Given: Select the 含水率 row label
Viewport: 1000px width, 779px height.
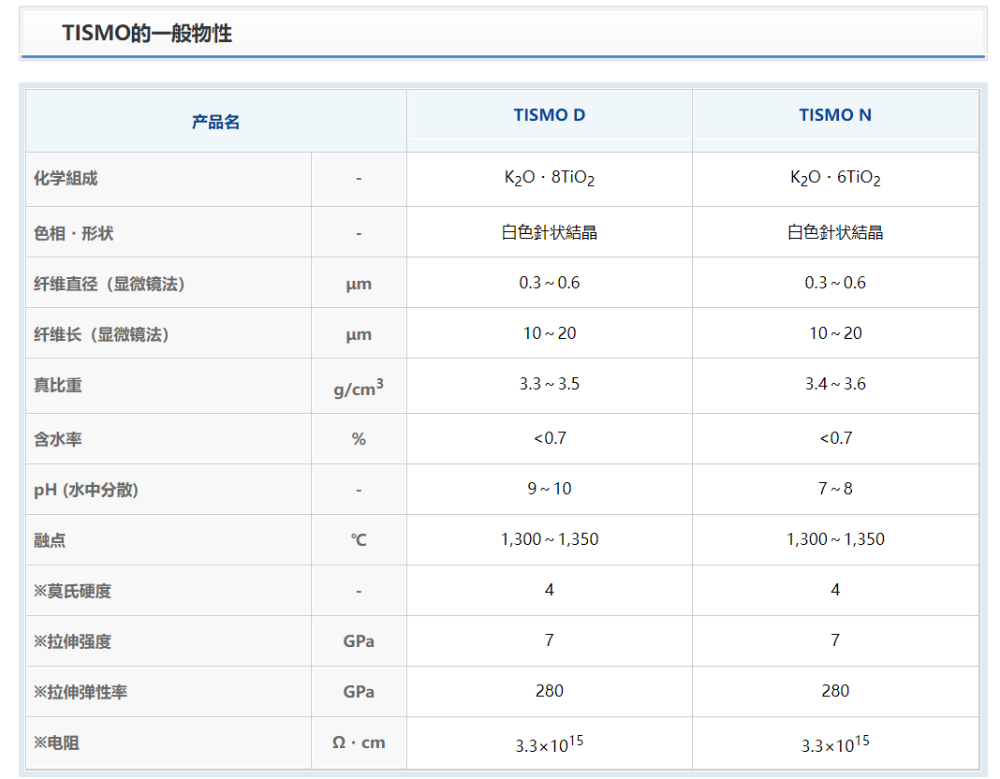Looking at the screenshot, I should click(x=57, y=439).
